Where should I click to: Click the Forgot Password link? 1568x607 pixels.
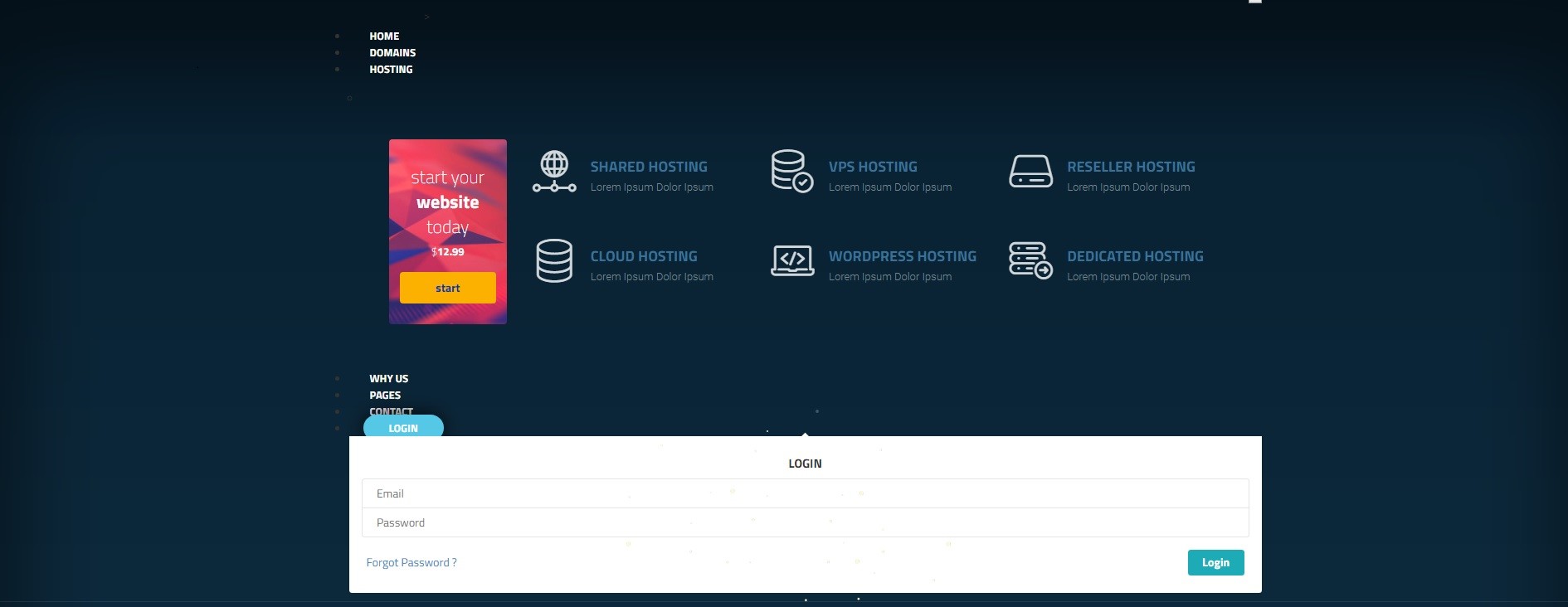point(411,562)
